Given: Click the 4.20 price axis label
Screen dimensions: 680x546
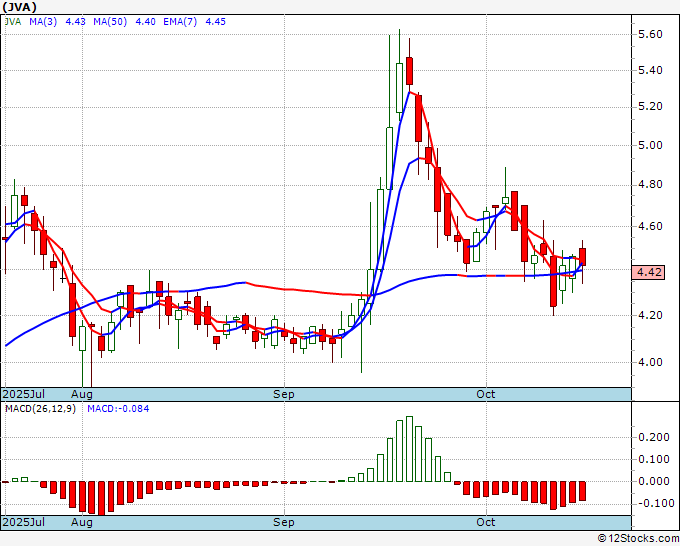Looking at the screenshot, I should pos(650,315).
